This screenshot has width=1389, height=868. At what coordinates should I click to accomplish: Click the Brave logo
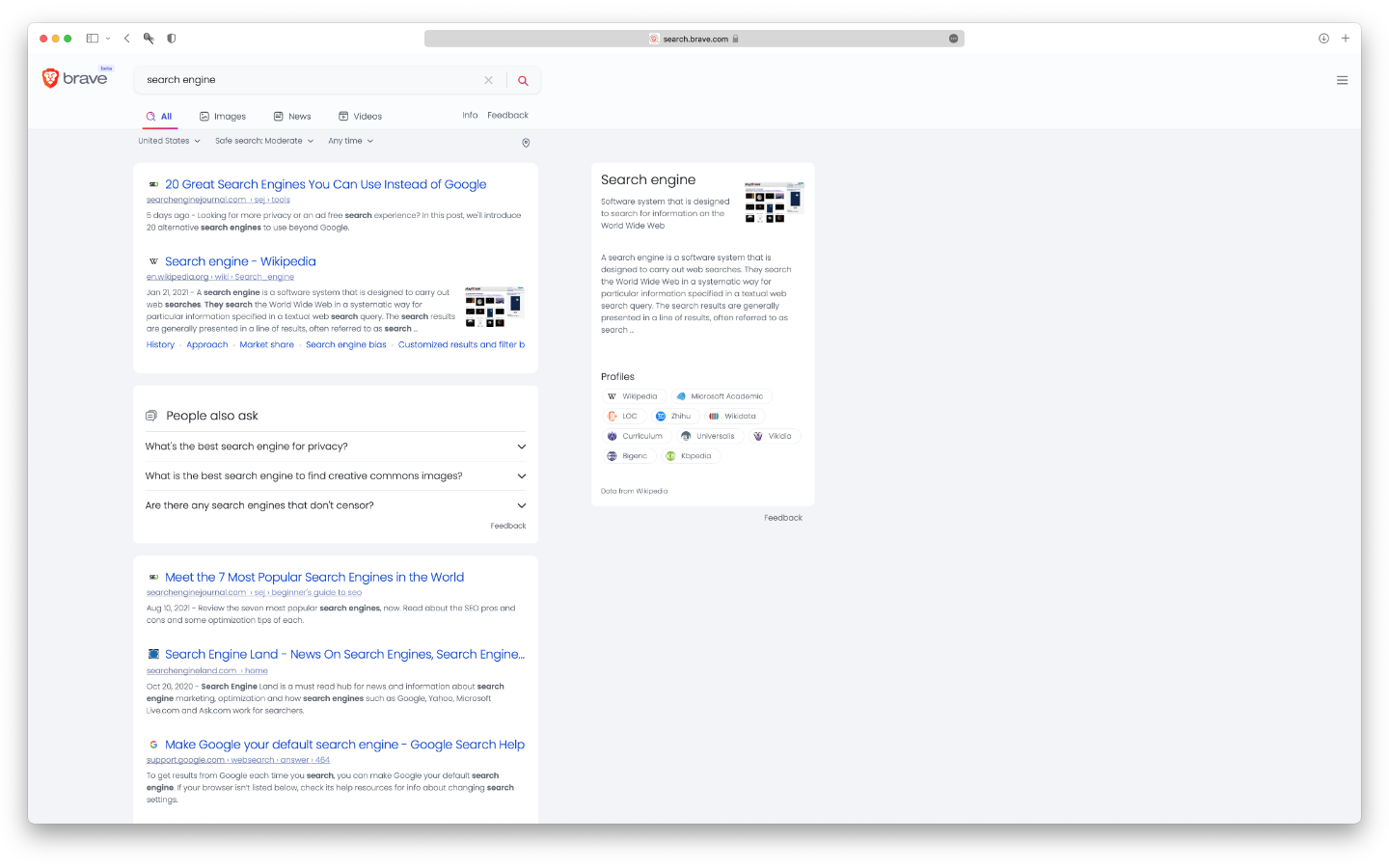[74, 78]
